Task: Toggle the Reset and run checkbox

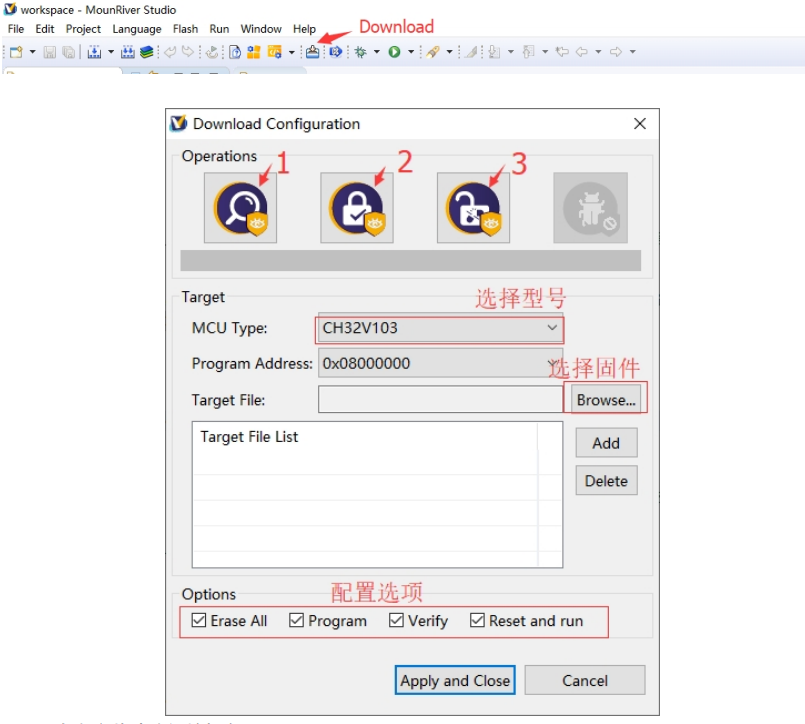Action: pos(477,620)
